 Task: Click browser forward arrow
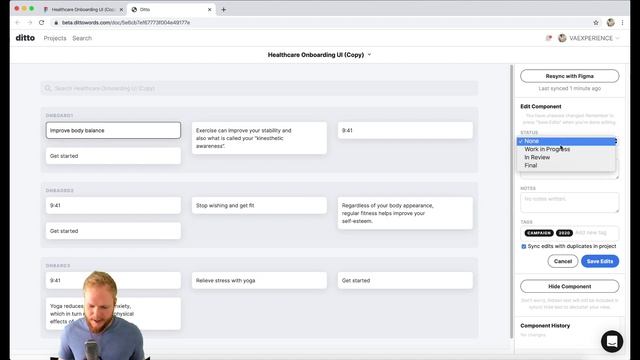point(29,22)
